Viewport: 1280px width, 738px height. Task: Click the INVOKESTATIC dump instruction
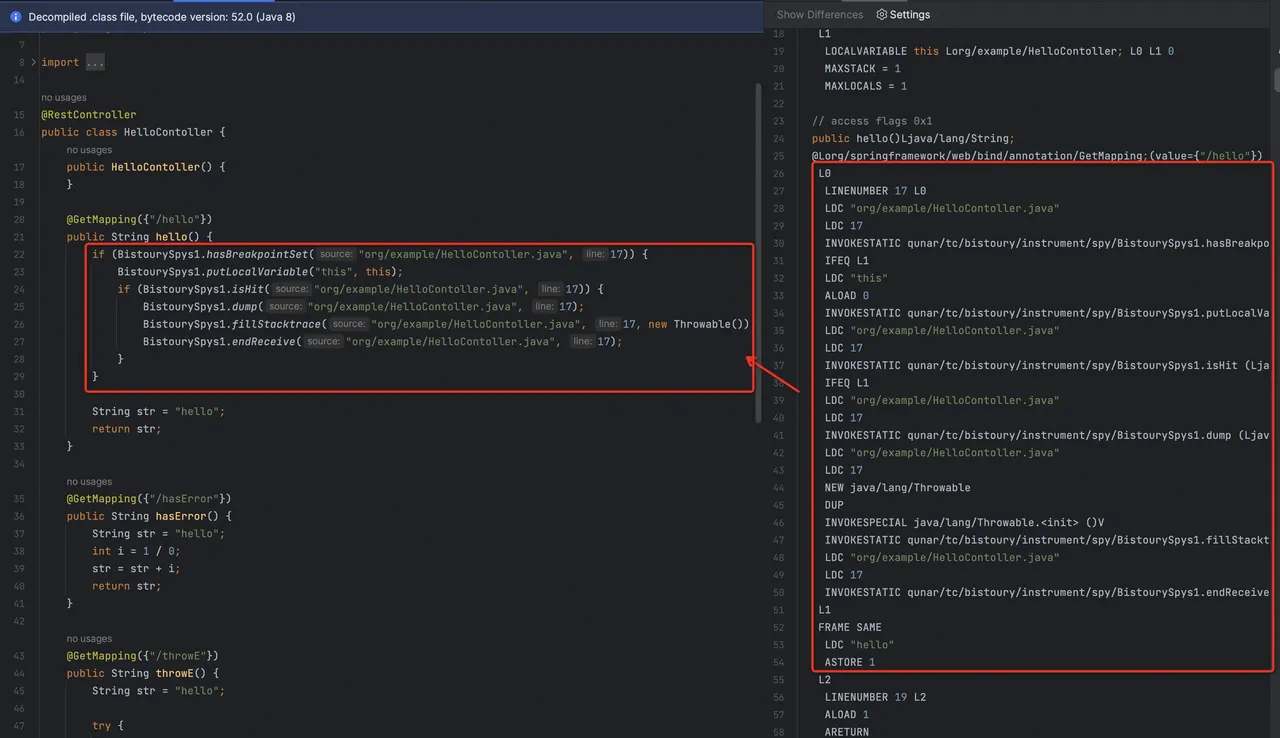click(x=1047, y=435)
